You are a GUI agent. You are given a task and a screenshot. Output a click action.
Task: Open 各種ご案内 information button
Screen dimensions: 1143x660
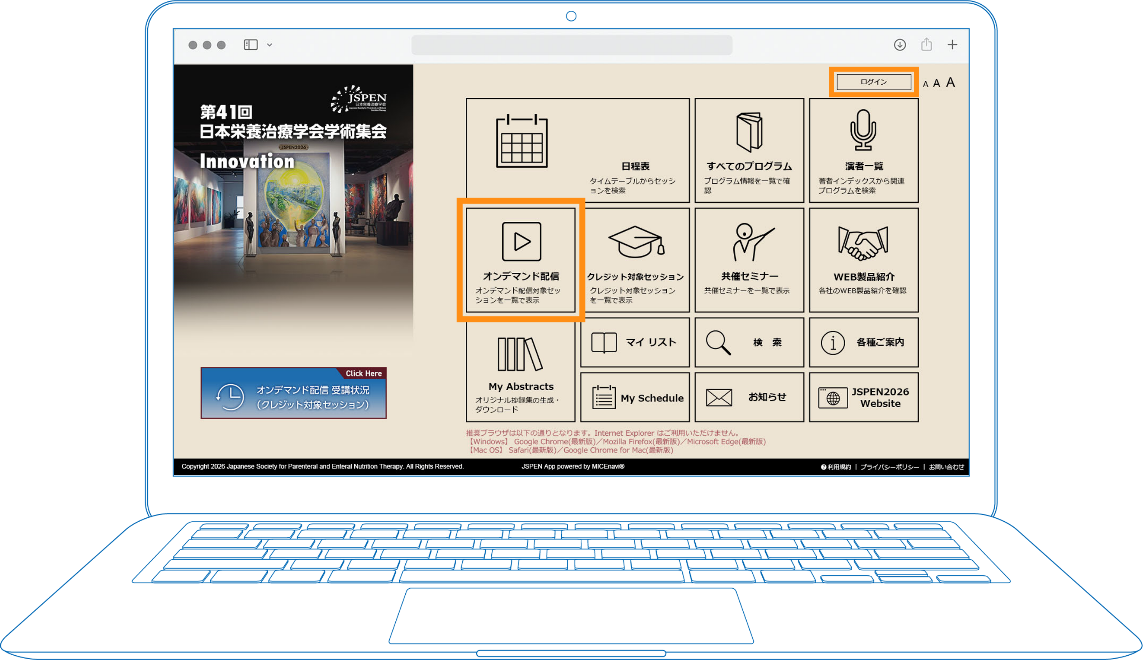pos(863,342)
